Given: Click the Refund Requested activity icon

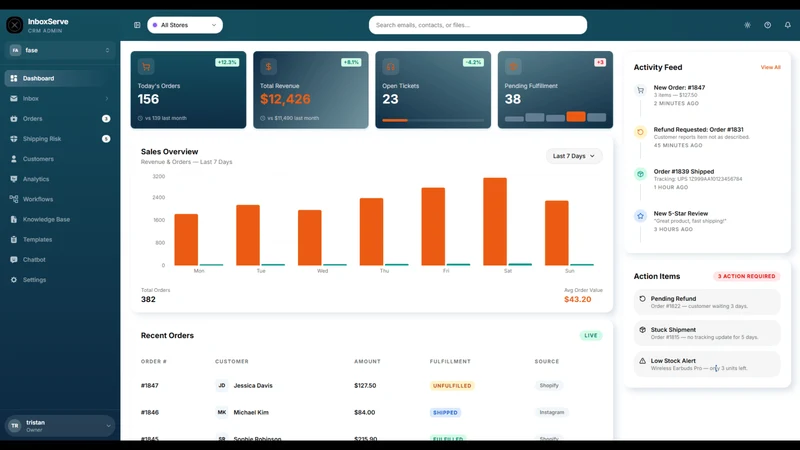Looking at the screenshot, I should coord(640,132).
